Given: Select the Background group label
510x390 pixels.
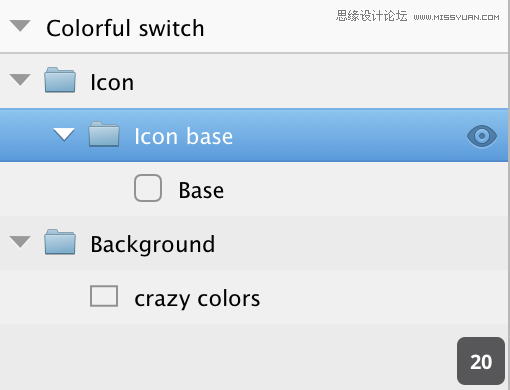Looking at the screenshot, I should pos(153,245).
